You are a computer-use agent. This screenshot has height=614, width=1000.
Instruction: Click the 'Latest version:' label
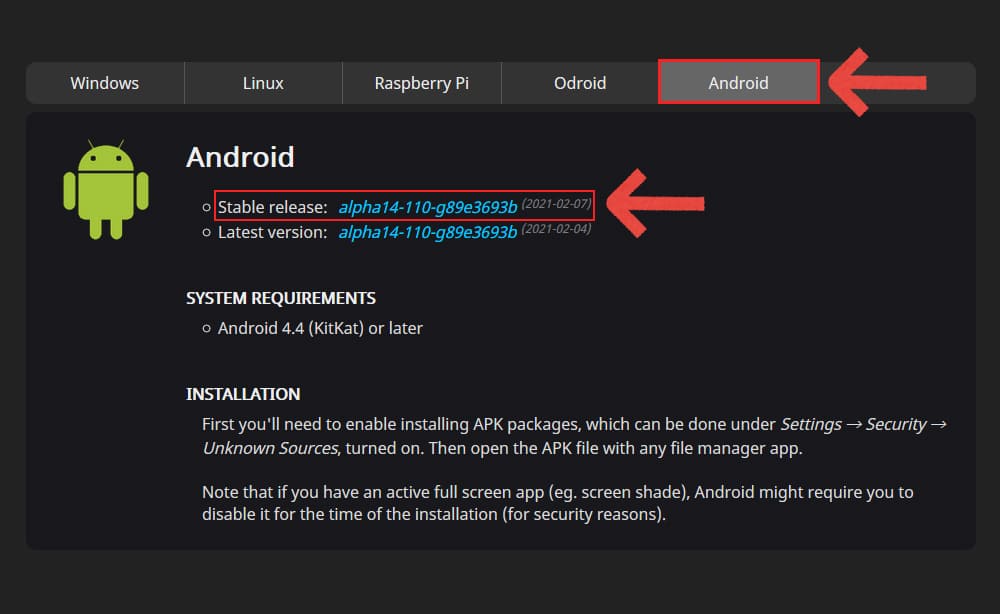(272, 232)
